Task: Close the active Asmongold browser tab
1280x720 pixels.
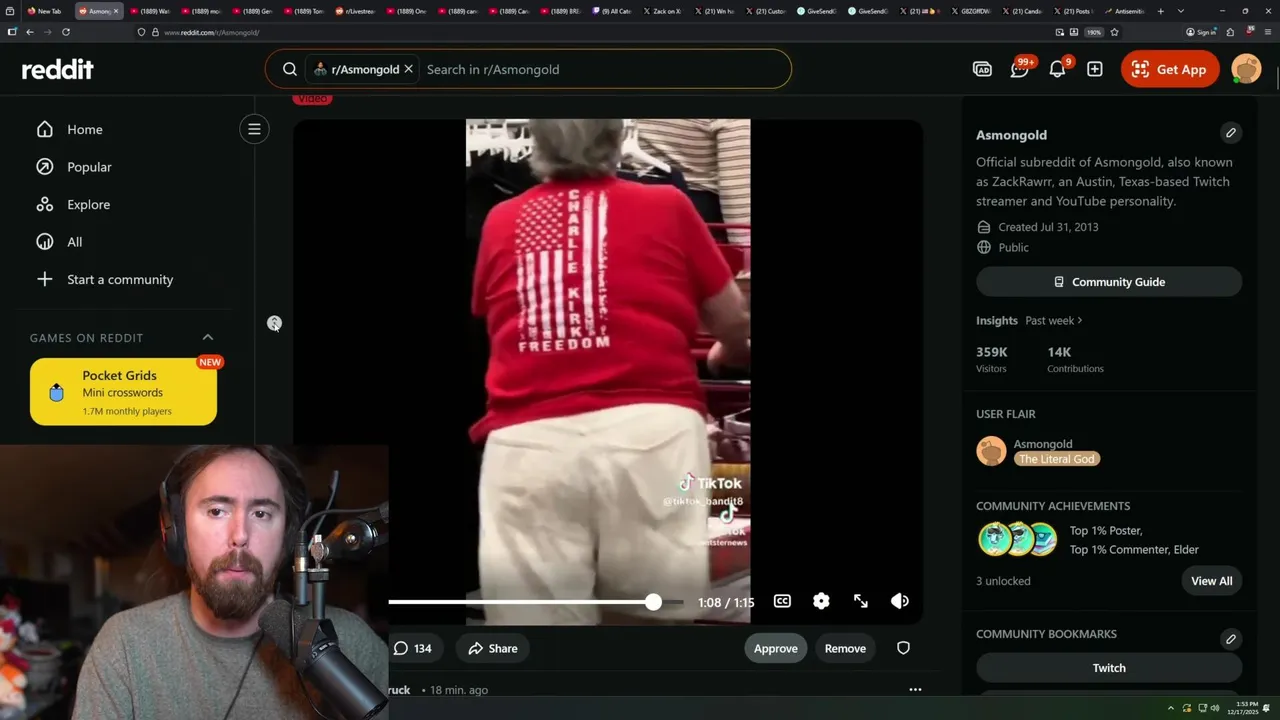Action: (x=116, y=11)
